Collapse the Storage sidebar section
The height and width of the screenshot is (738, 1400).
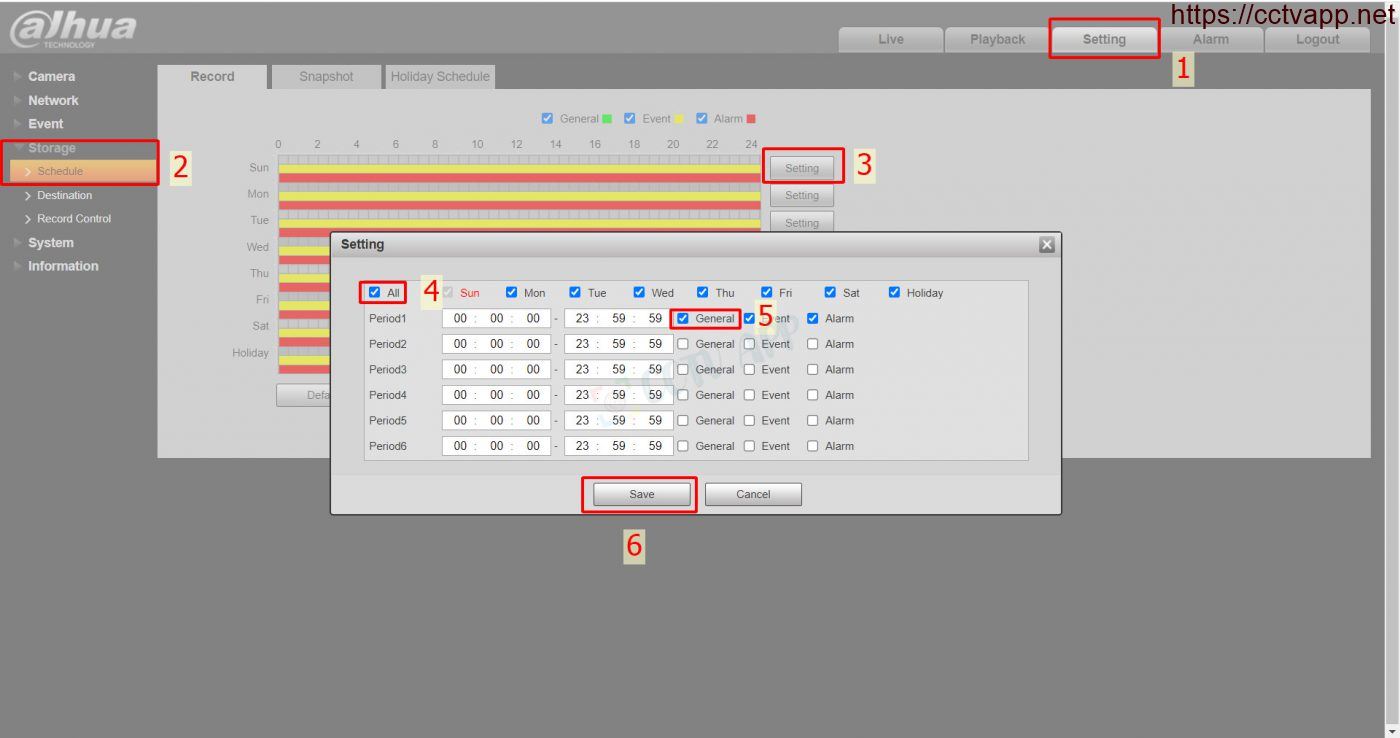51,148
